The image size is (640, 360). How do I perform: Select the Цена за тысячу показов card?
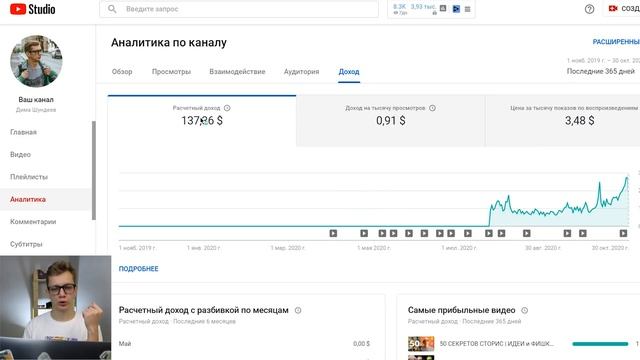click(x=563, y=121)
